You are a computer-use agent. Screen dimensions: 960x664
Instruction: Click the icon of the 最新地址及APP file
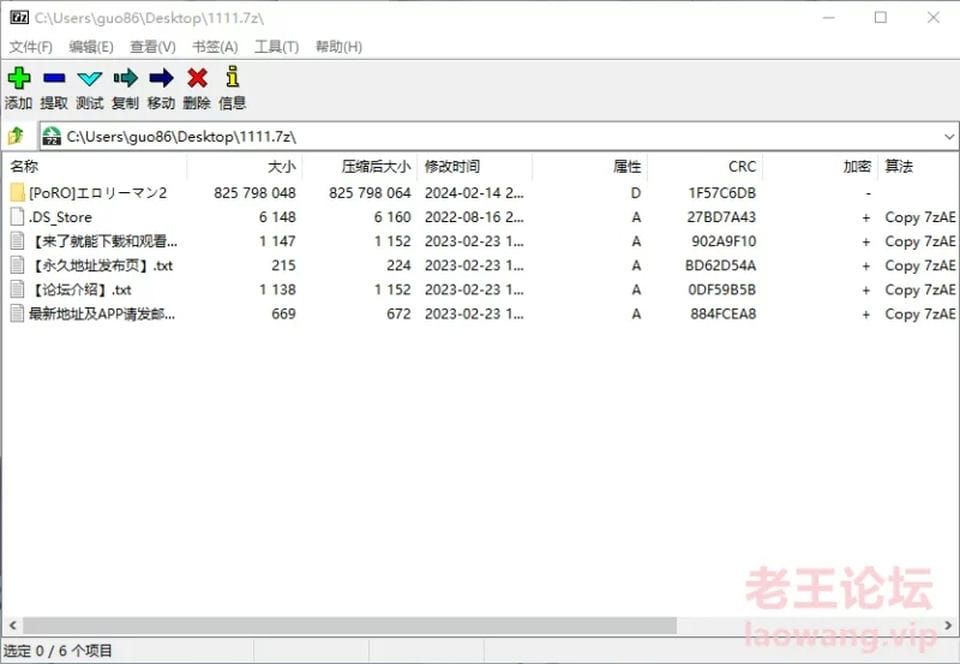click(17, 314)
